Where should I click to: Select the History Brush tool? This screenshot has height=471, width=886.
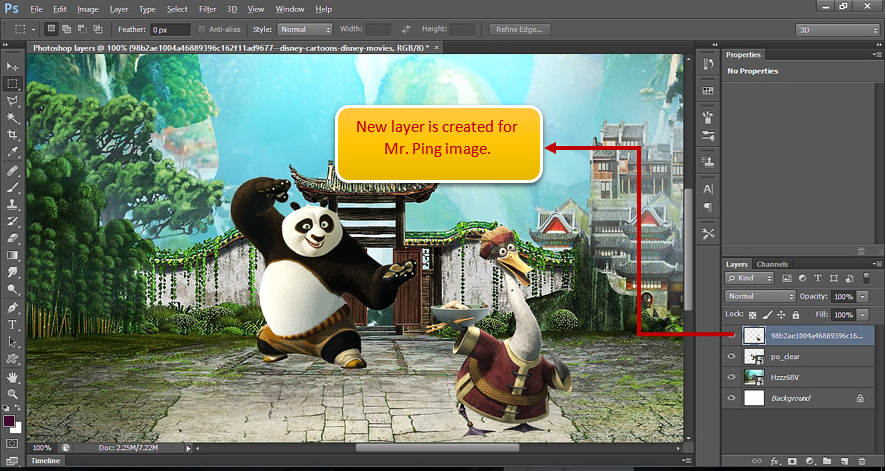coord(12,221)
